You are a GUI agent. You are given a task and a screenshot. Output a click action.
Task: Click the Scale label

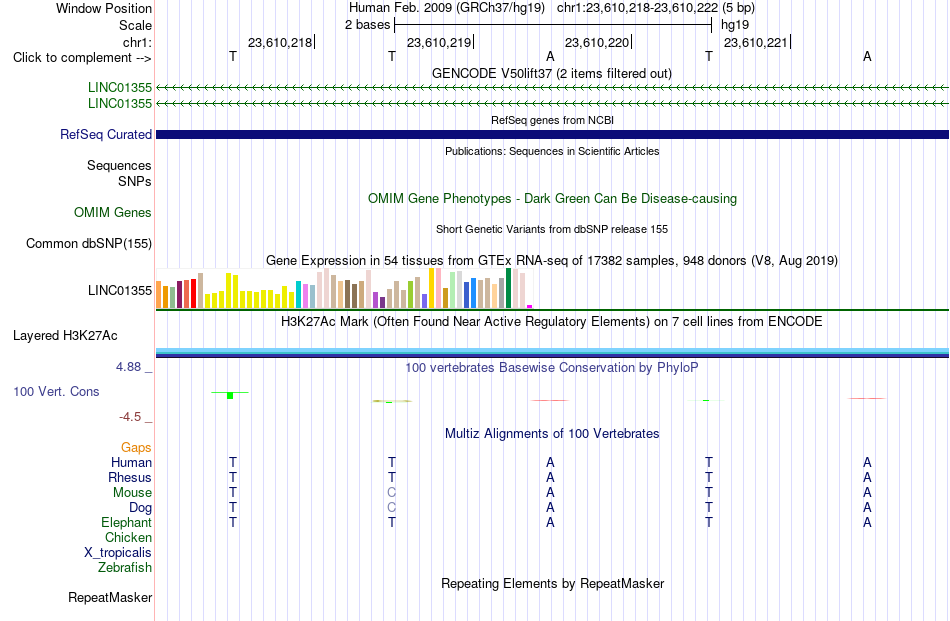click(135, 25)
